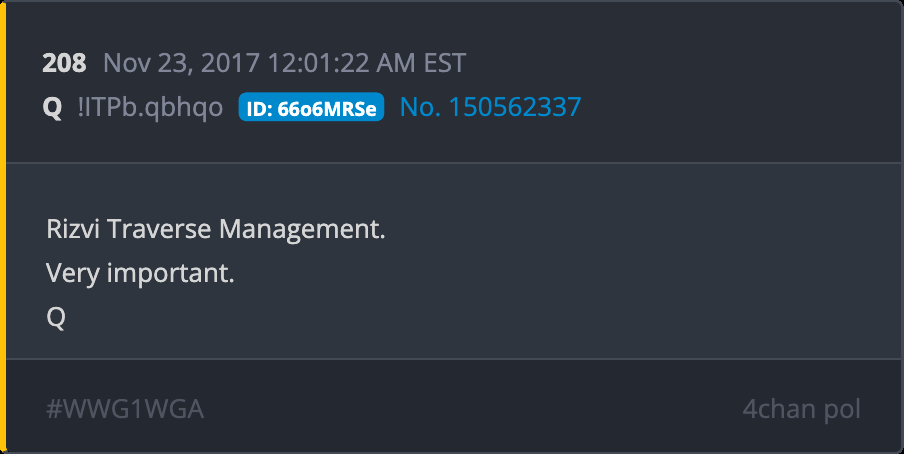Click the "No." prefix of post link
This screenshot has height=454, width=904.
[420, 107]
